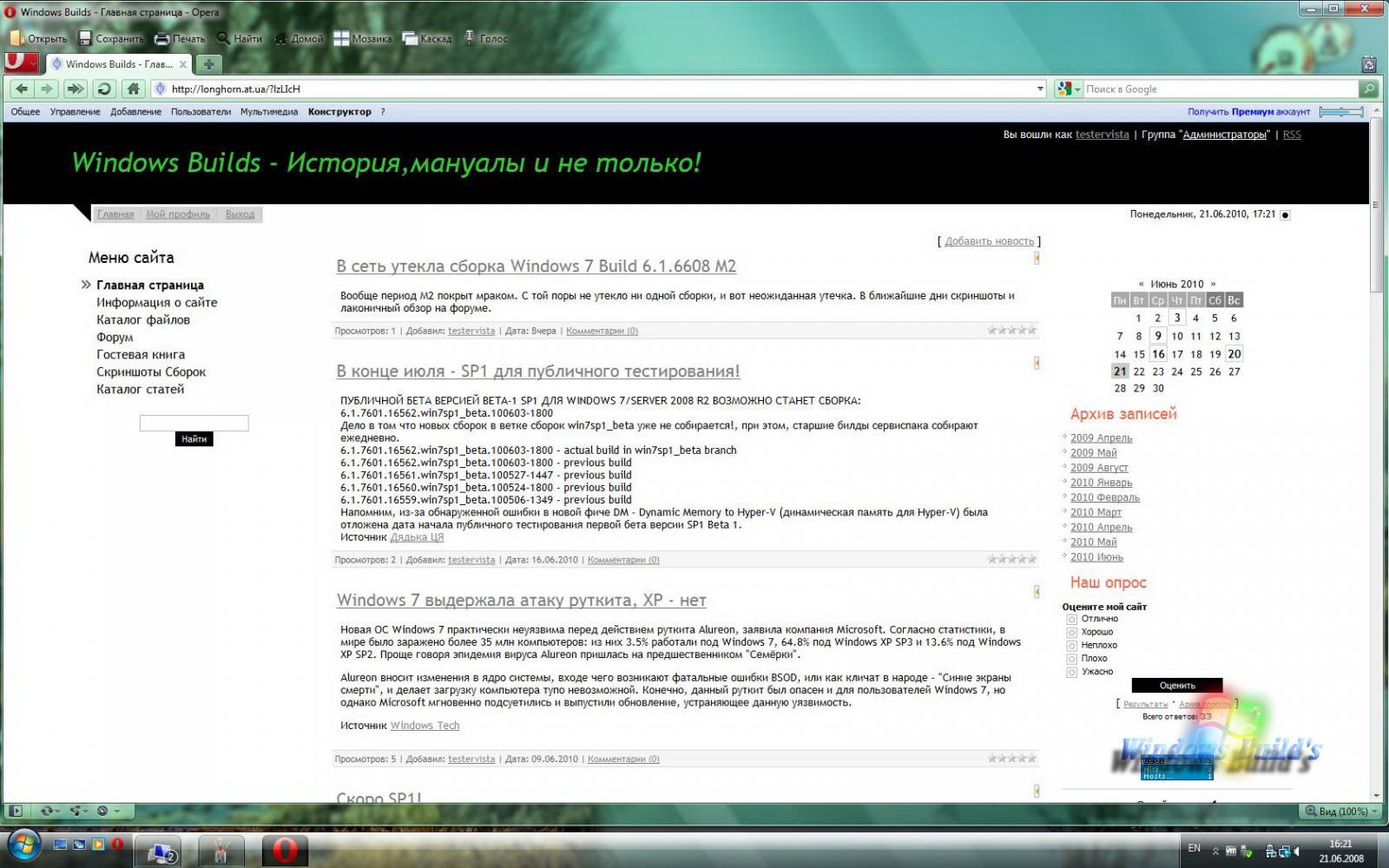
Task: Open find-in-page with the Найти toolbar icon
Action: tap(240, 38)
